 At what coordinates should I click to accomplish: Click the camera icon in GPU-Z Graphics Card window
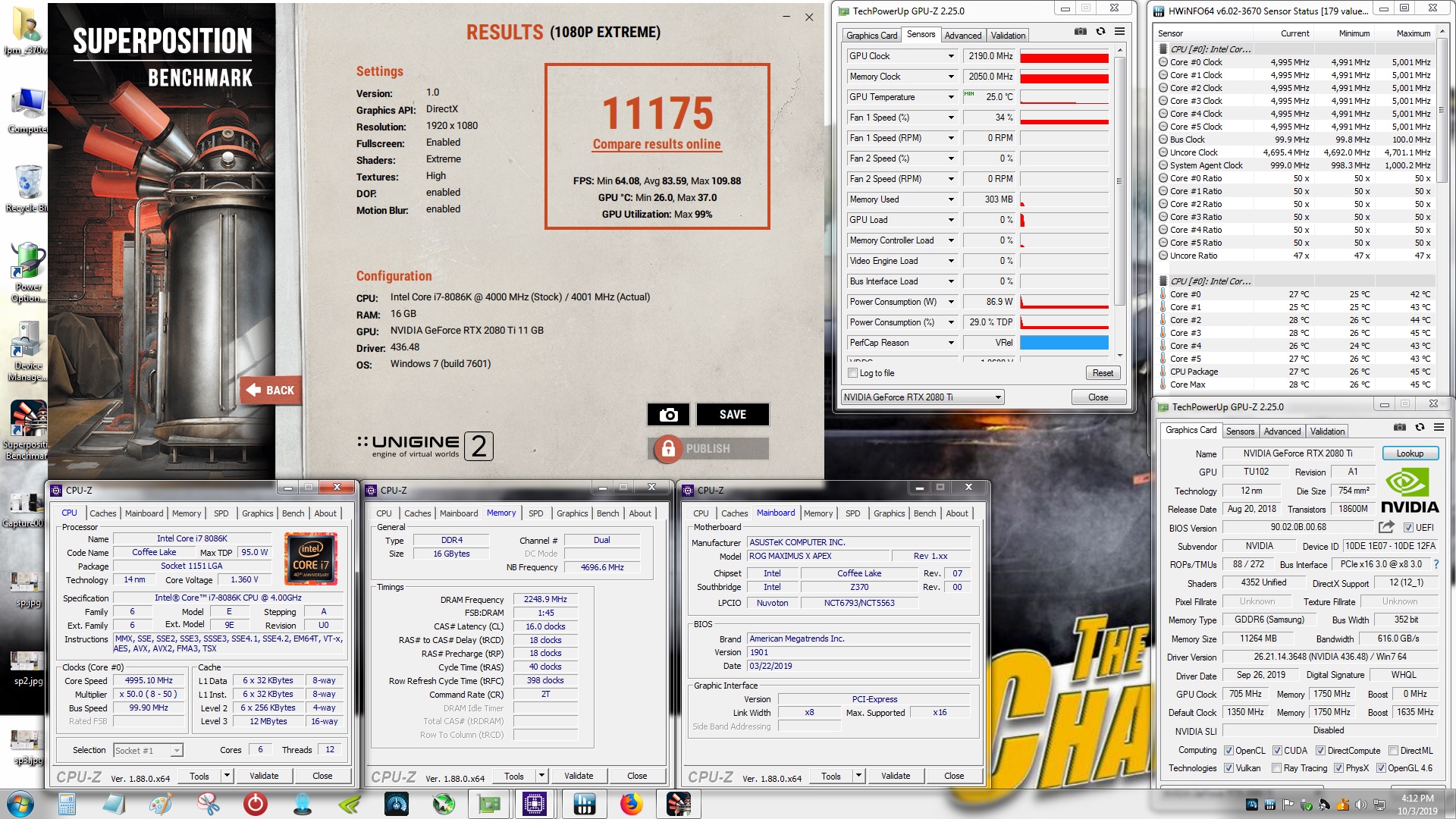pos(1400,428)
